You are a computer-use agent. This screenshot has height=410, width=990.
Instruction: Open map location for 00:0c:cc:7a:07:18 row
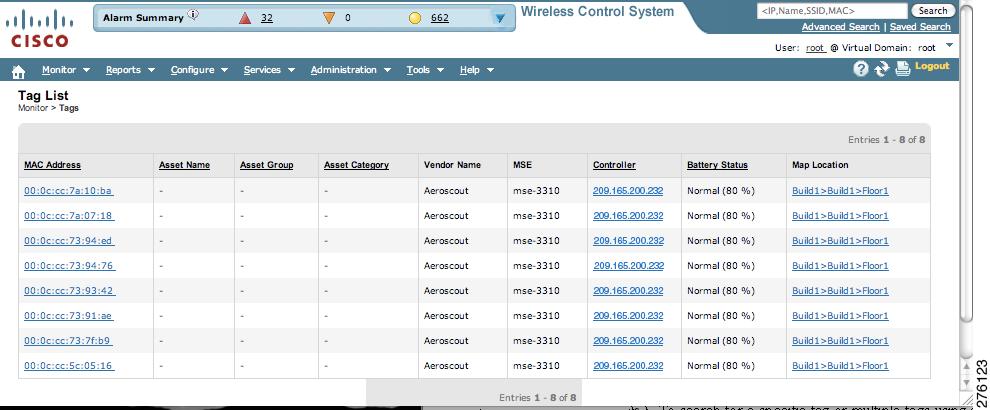[840, 215]
